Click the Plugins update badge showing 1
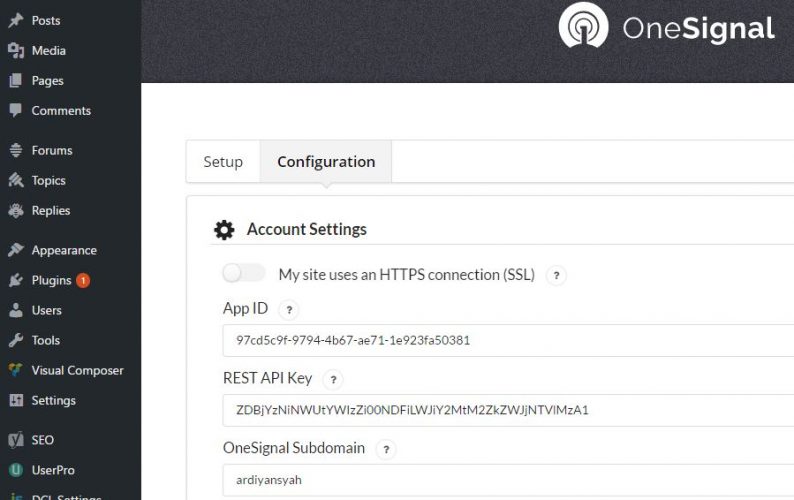The height and width of the screenshot is (500, 794). click(83, 280)
